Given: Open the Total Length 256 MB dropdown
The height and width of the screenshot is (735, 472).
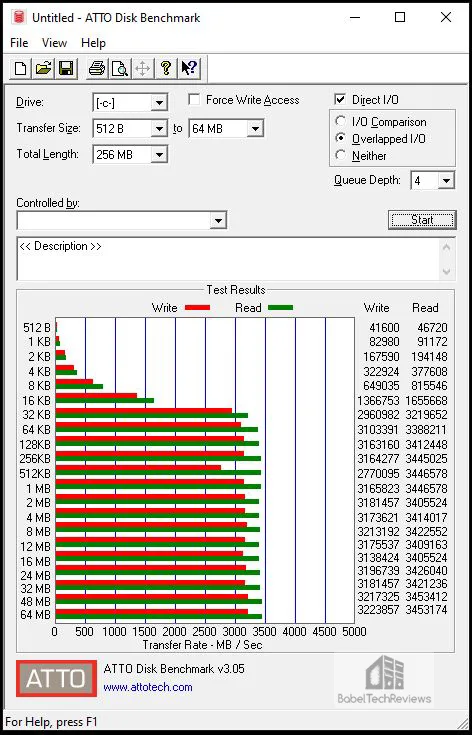Looking at the screenshot, I should click(159, 154).
